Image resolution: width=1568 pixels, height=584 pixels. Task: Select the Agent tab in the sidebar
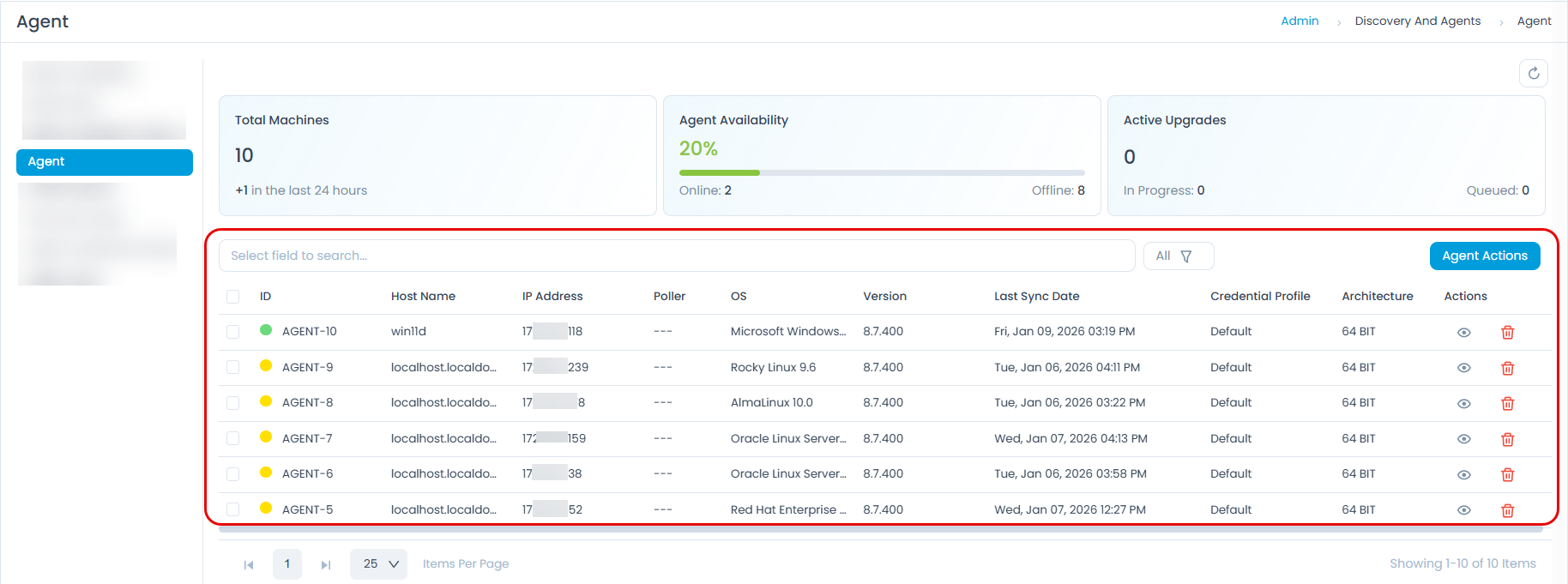pos(105,162)
